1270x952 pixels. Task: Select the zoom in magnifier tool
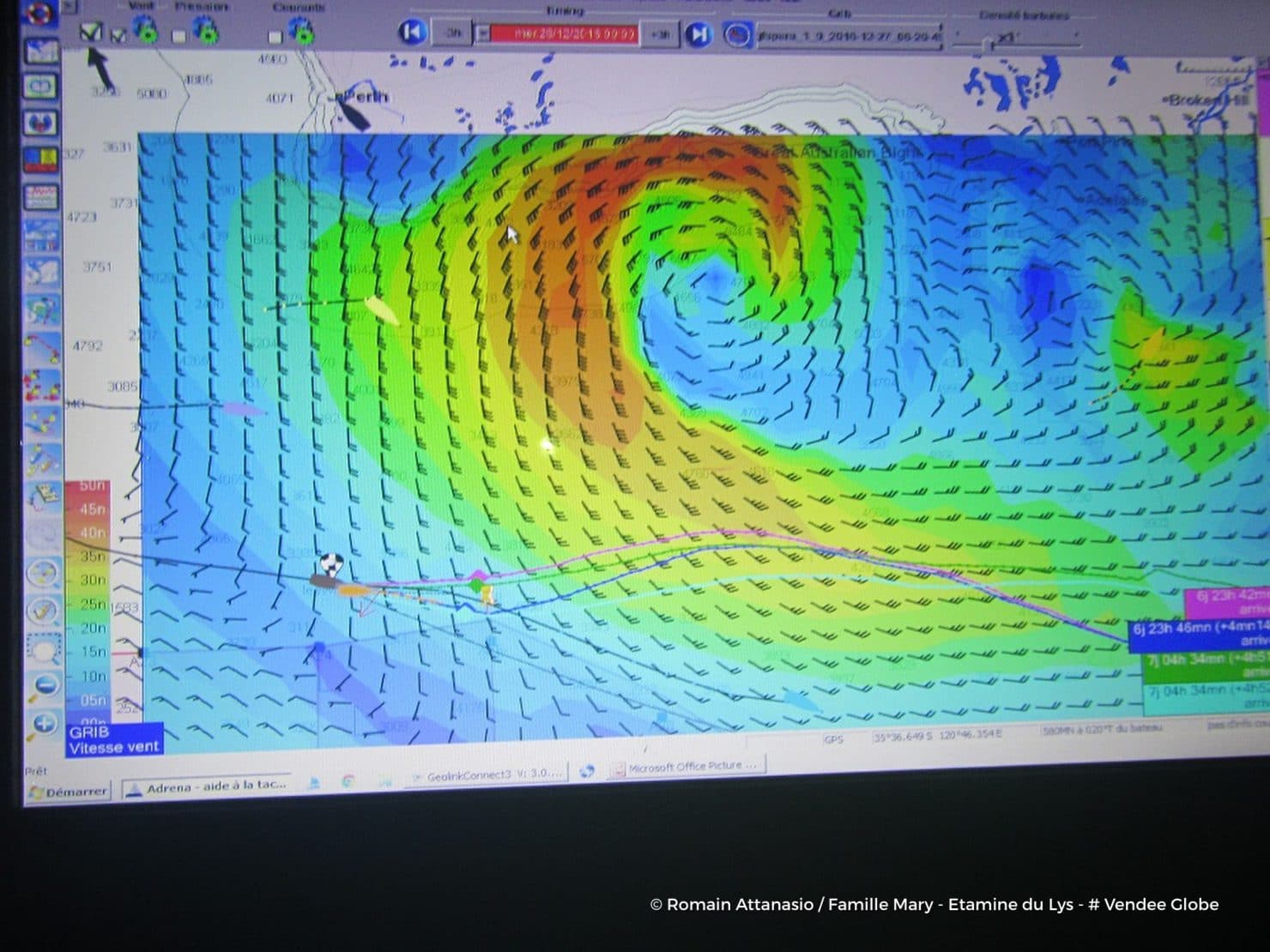(x=42, y=723)
